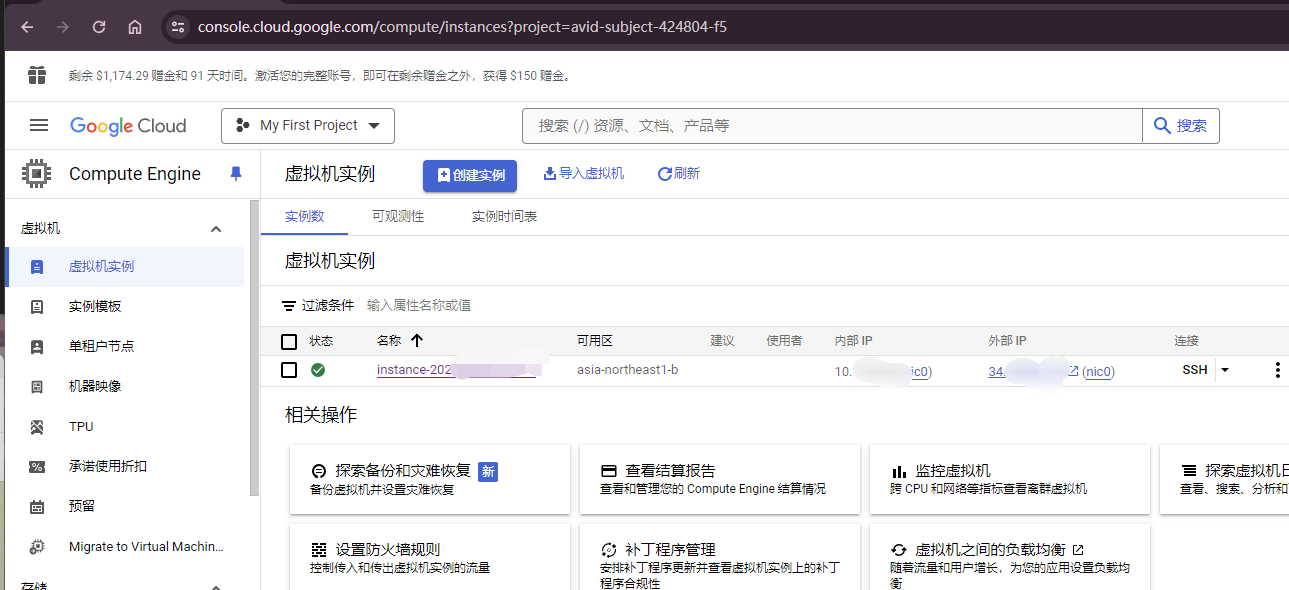Click the 刷新 button
This screenshot has height=590, width=1289.
[679, 174]
